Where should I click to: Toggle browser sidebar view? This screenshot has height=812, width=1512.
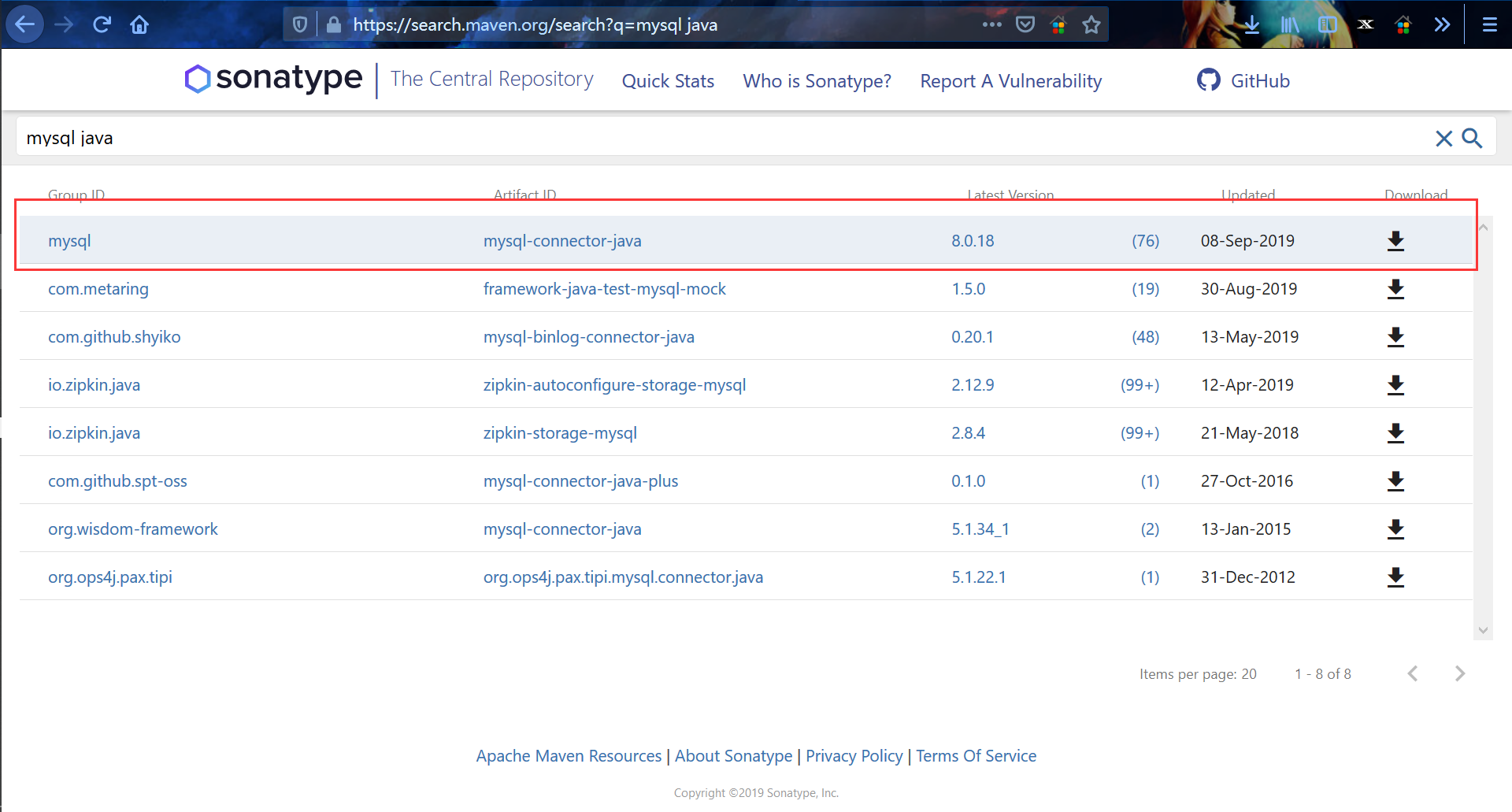click(1328, 24)
